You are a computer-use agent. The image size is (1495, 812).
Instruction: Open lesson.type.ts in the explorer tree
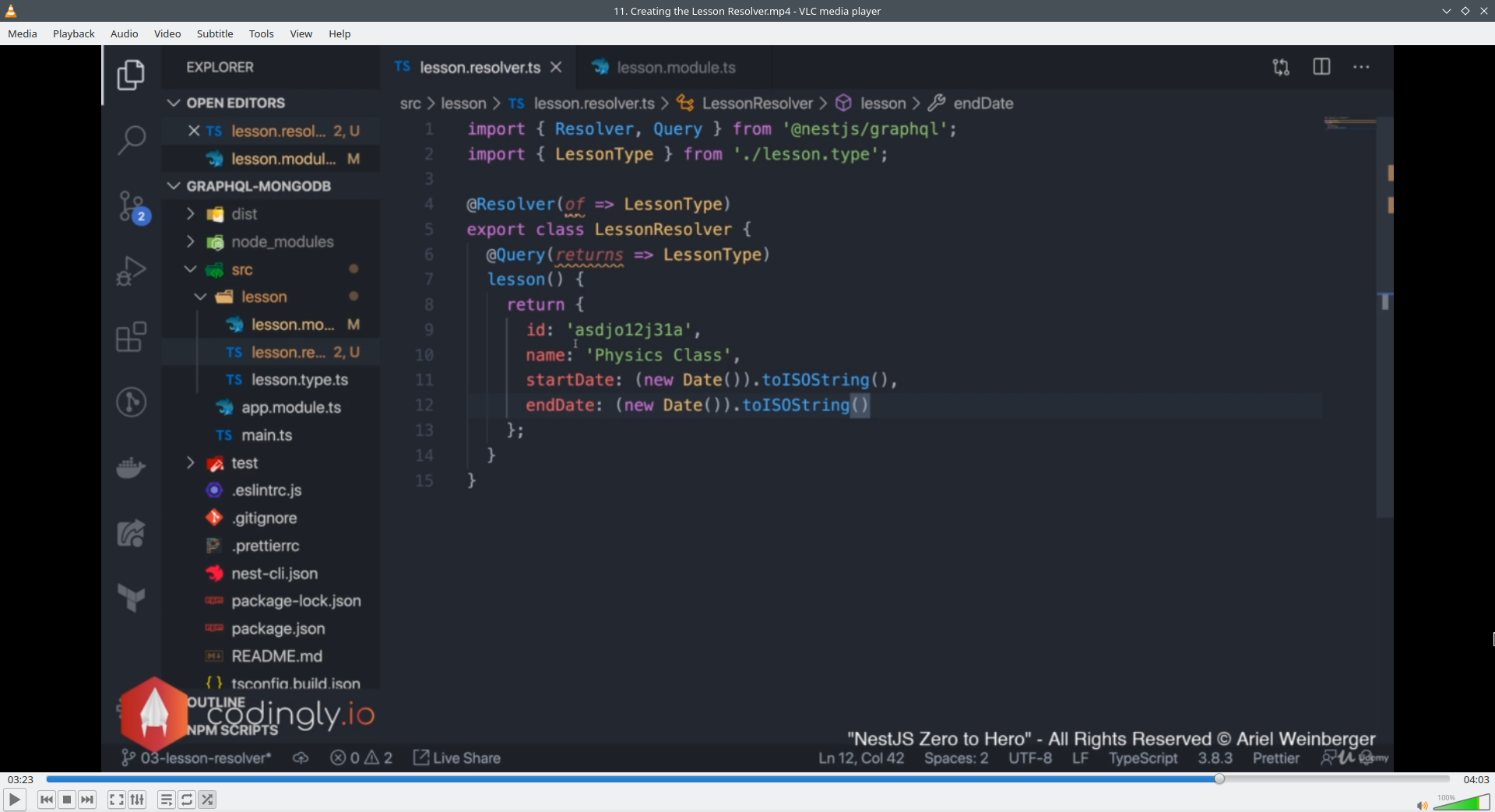point(300,380)
